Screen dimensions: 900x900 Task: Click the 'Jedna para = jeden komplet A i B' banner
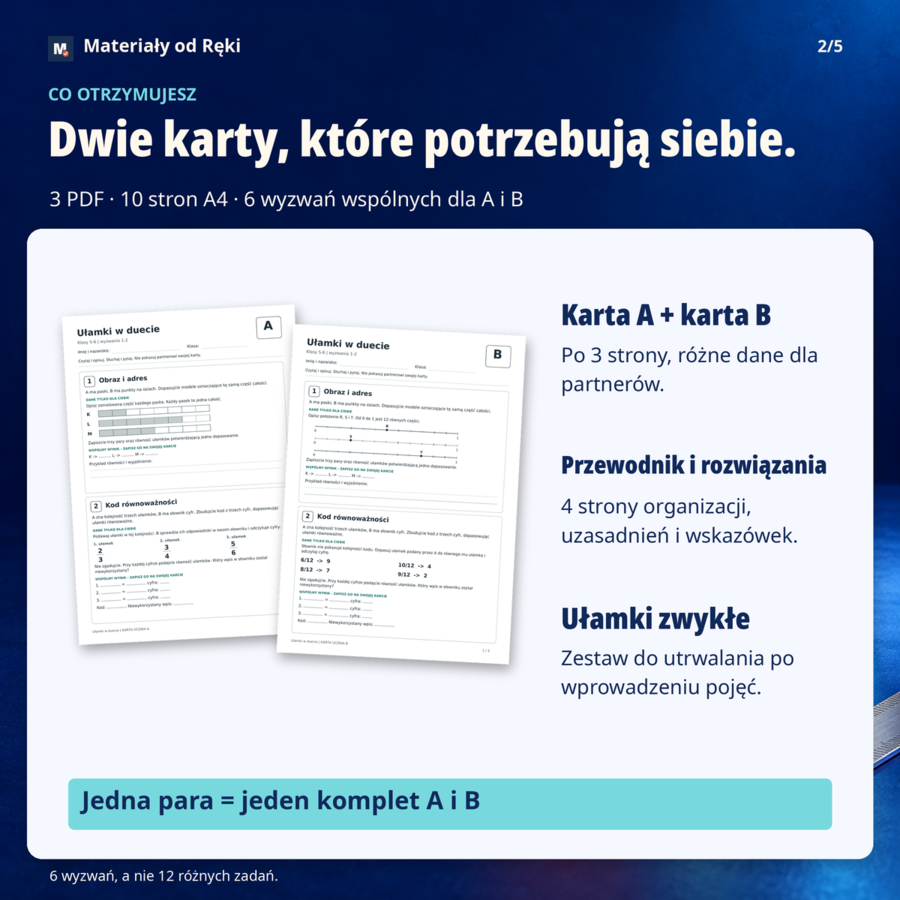[449, 804]
